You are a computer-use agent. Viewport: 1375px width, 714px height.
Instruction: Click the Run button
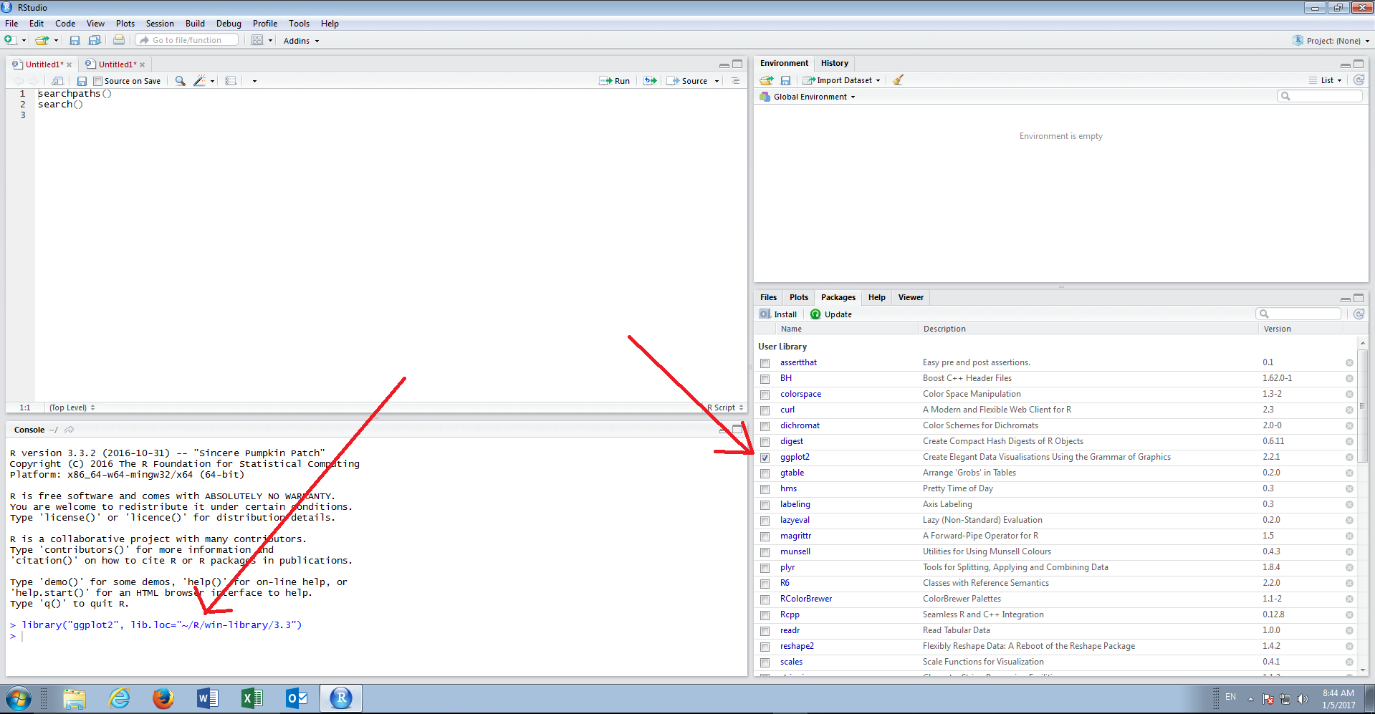(x=615, y=81)
